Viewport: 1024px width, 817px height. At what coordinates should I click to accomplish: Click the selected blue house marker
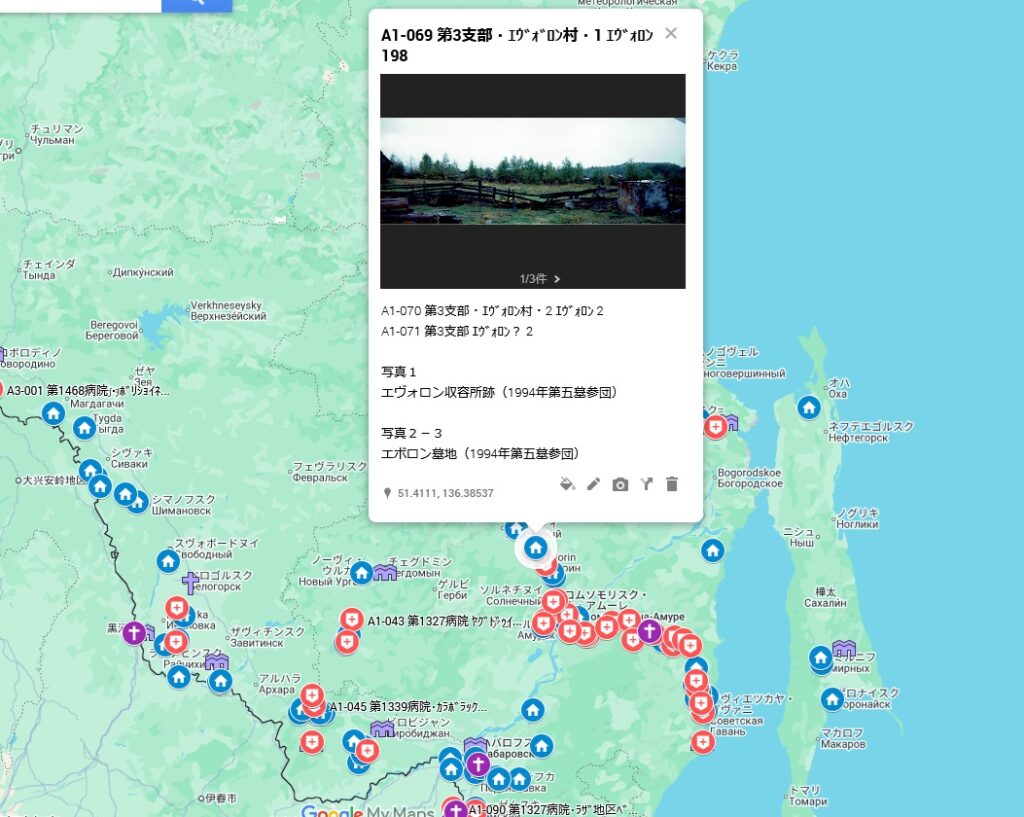536,547
